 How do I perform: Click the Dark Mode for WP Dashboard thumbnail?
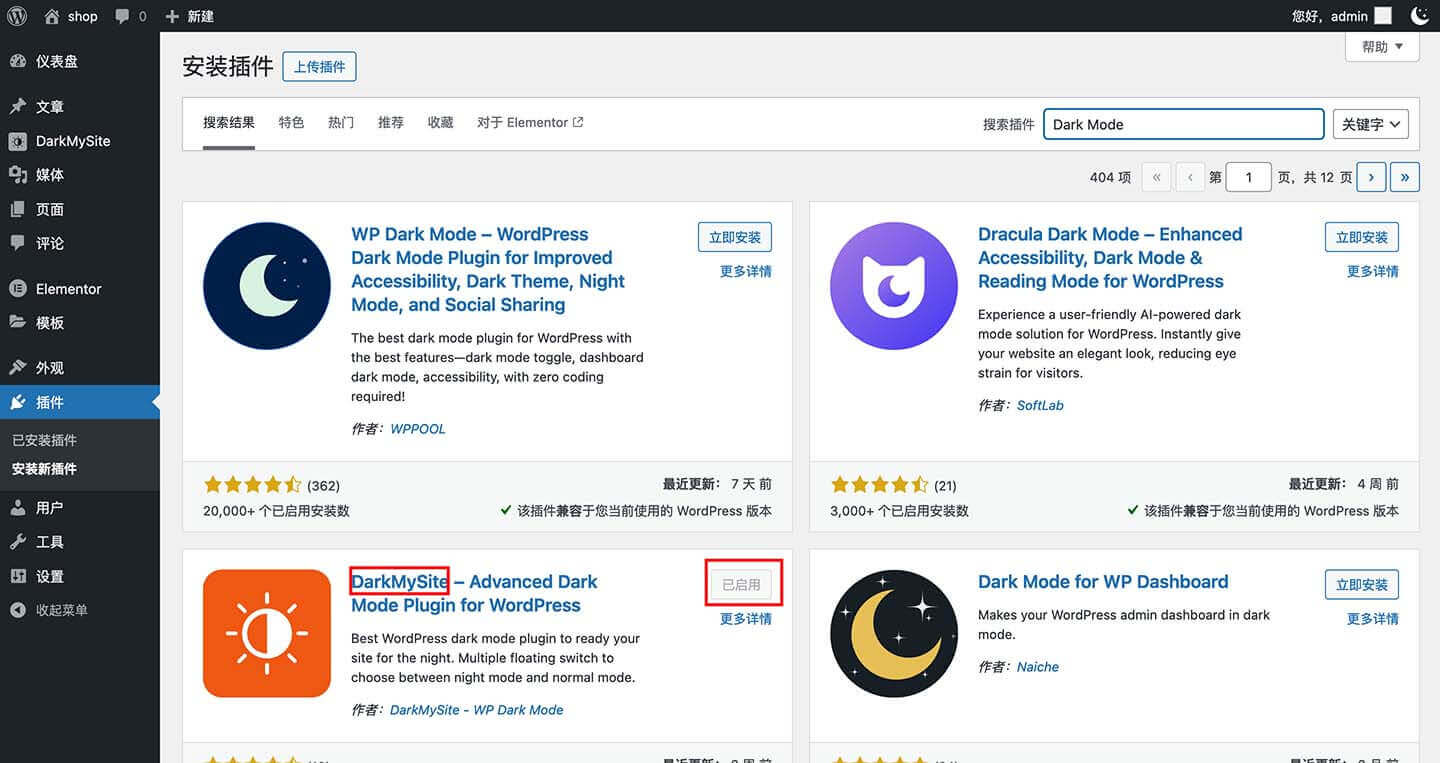click(x=894, y=634)
